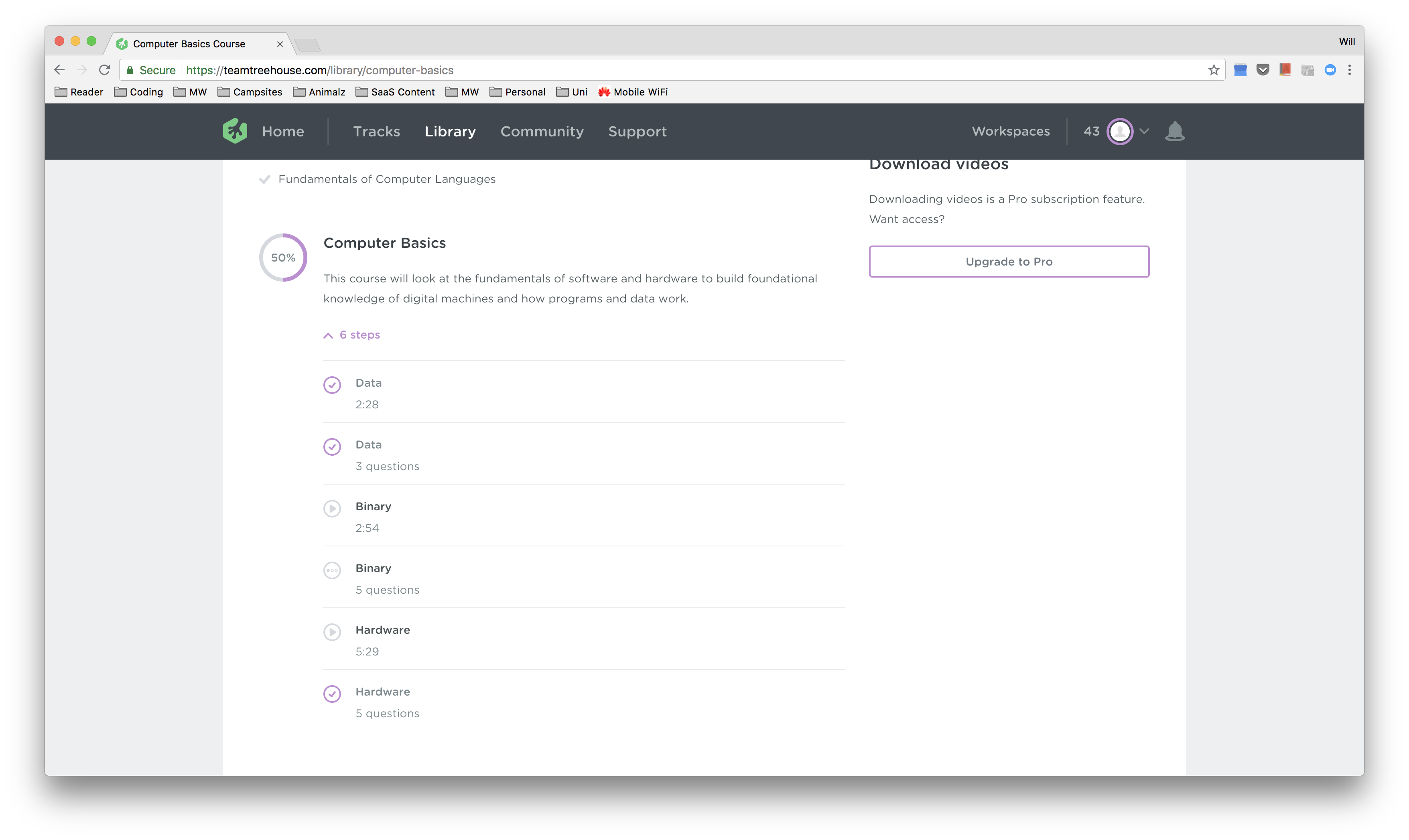Open Chrome three-dot menu
Screen dimensions: 1409x840
pyautogui.click(x=1350, y=70)
